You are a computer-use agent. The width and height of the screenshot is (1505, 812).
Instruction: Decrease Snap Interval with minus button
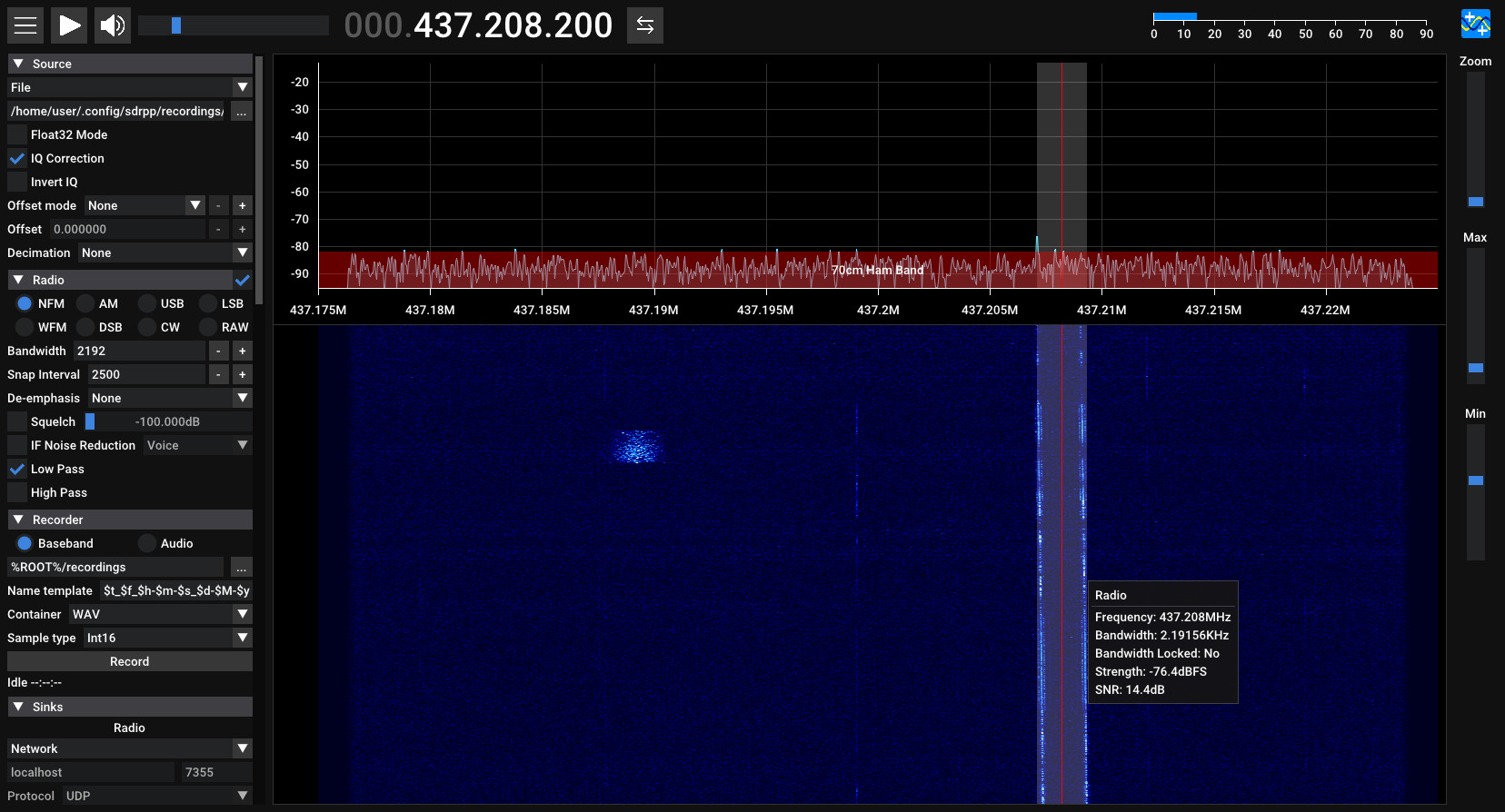(x=218, y=375)
